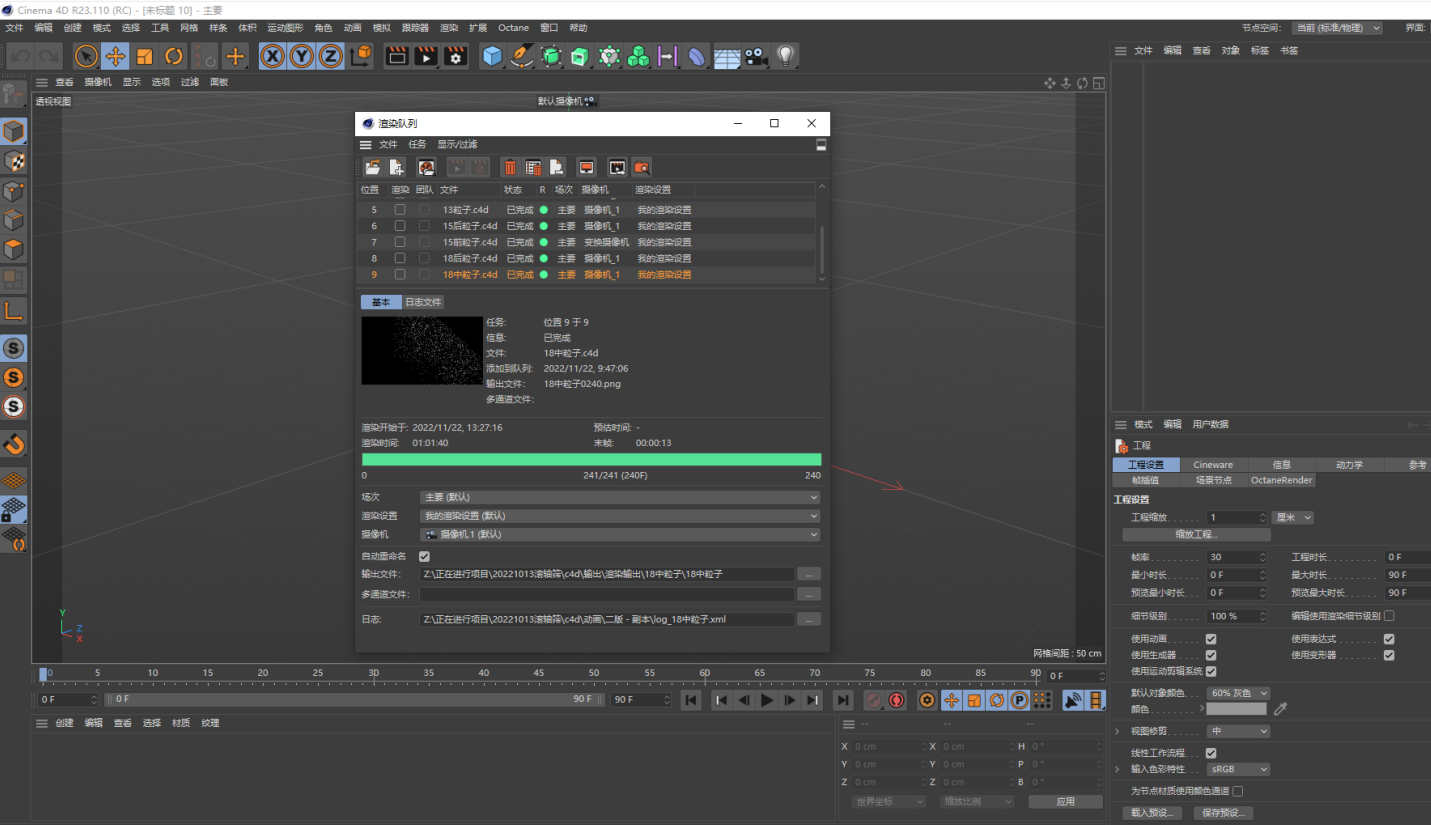Click the folder search icon in render queue
Screen dimensions: 1431x825
tap(641, 167)
